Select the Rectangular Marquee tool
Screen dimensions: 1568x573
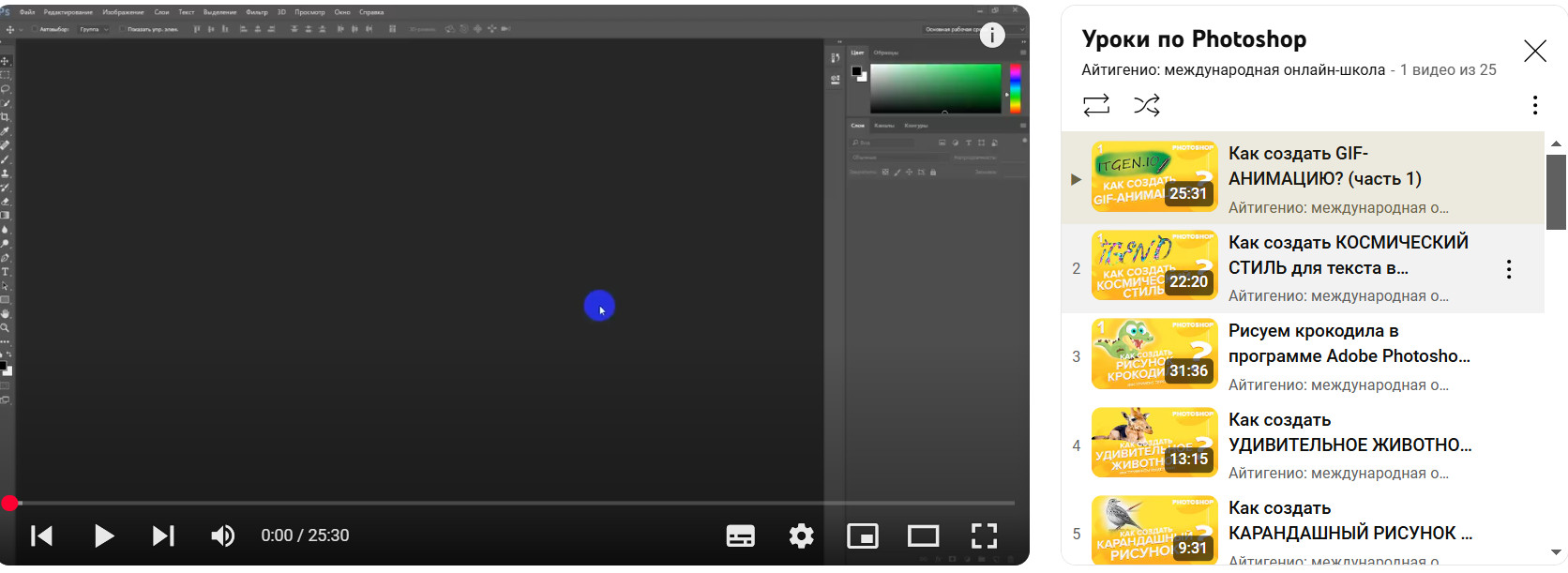coord(5,74)
